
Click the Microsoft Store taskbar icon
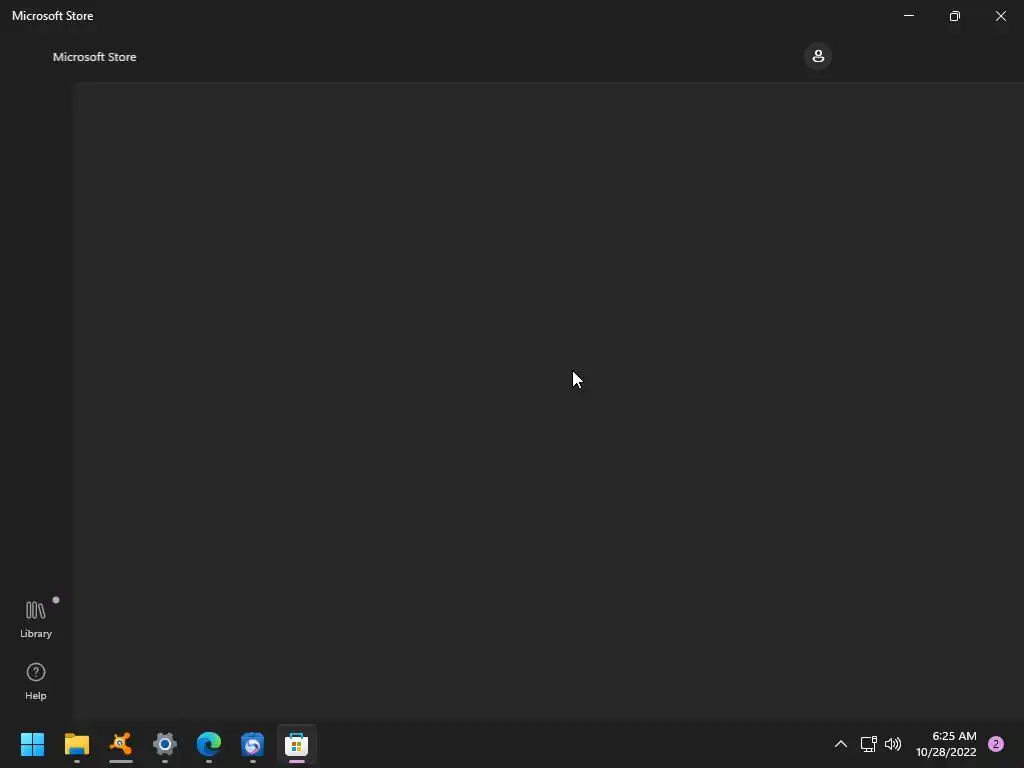pos(296,744)
